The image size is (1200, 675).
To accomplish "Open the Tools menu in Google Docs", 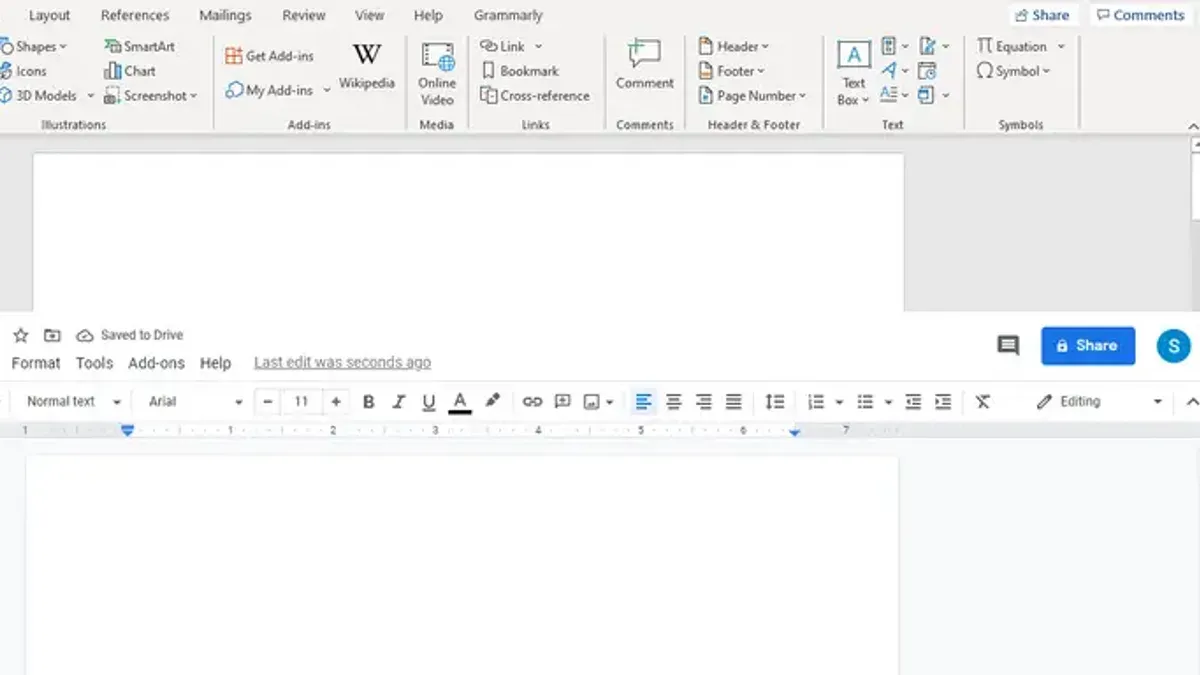I will (x=94, y=363).
